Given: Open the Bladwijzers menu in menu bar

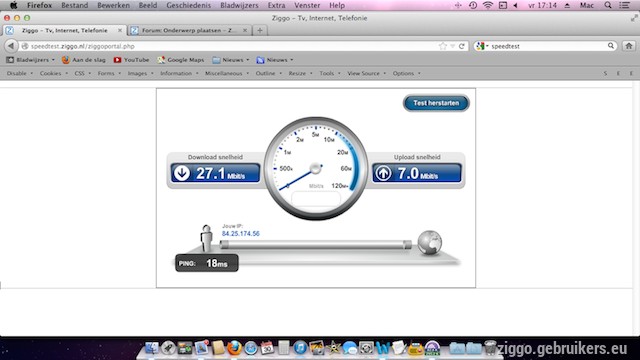Looking at the screenshot, I should pos(239,5).
